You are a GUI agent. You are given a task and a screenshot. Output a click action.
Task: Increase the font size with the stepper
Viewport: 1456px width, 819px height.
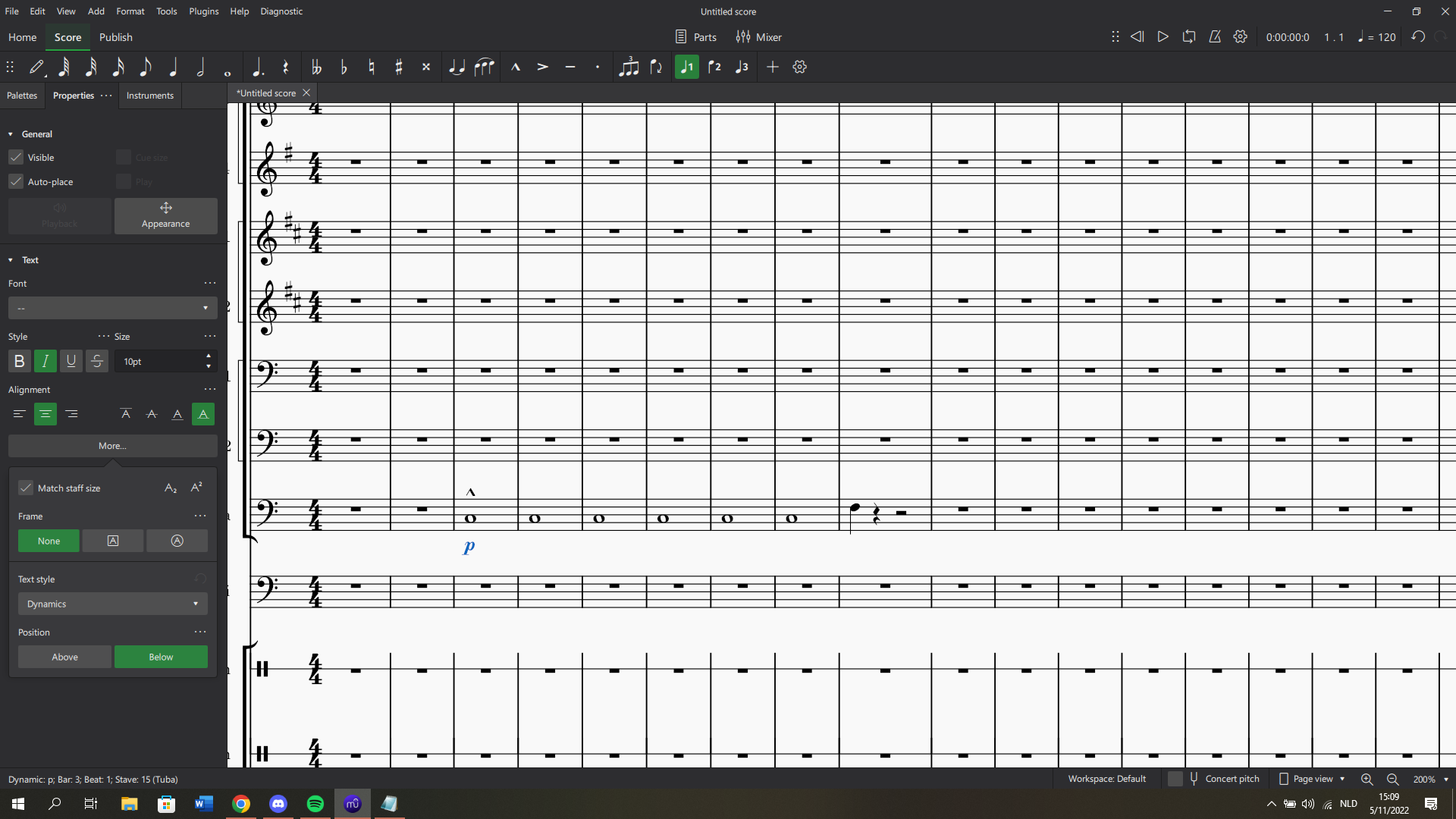click(209, 356)
